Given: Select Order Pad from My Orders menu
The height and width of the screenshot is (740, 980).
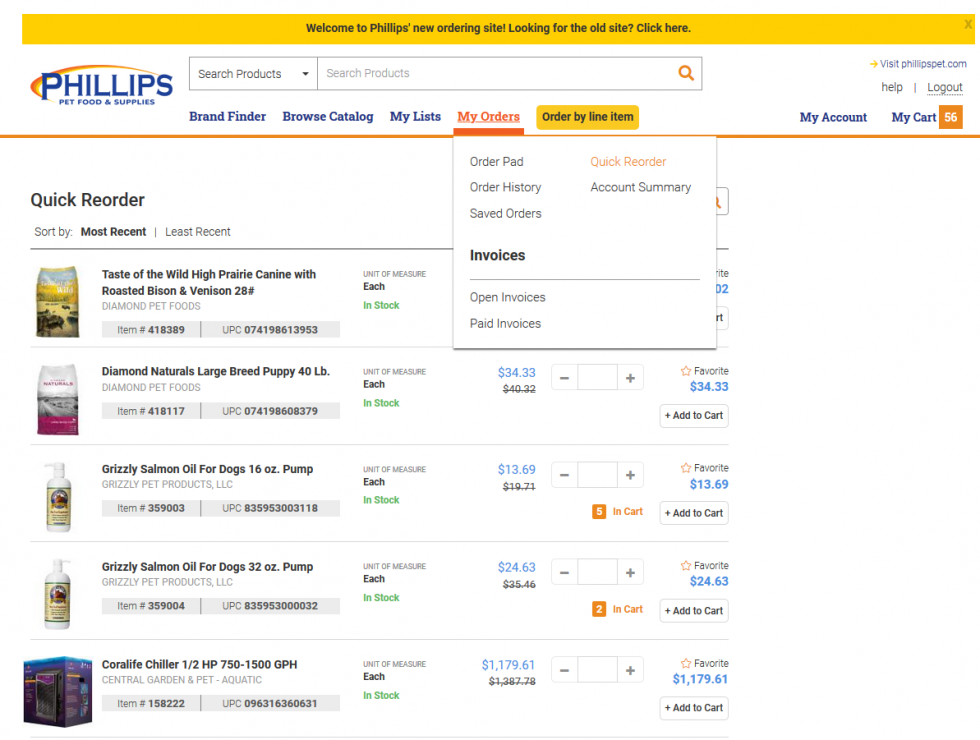Looking at the screenshot, I should point(496,161).
